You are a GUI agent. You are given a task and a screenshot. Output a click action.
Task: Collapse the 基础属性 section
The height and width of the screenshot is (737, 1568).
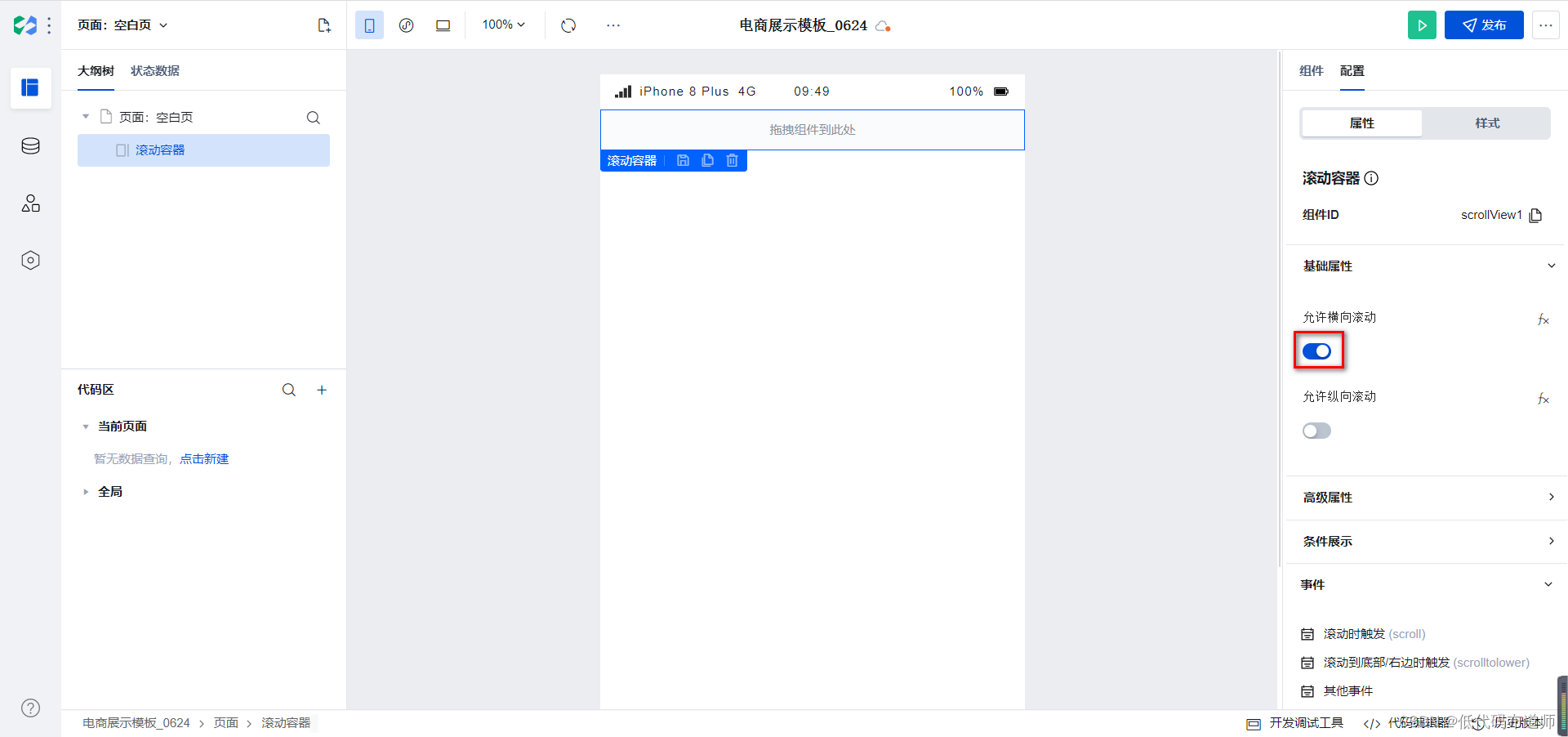(x=1551, y=266)
